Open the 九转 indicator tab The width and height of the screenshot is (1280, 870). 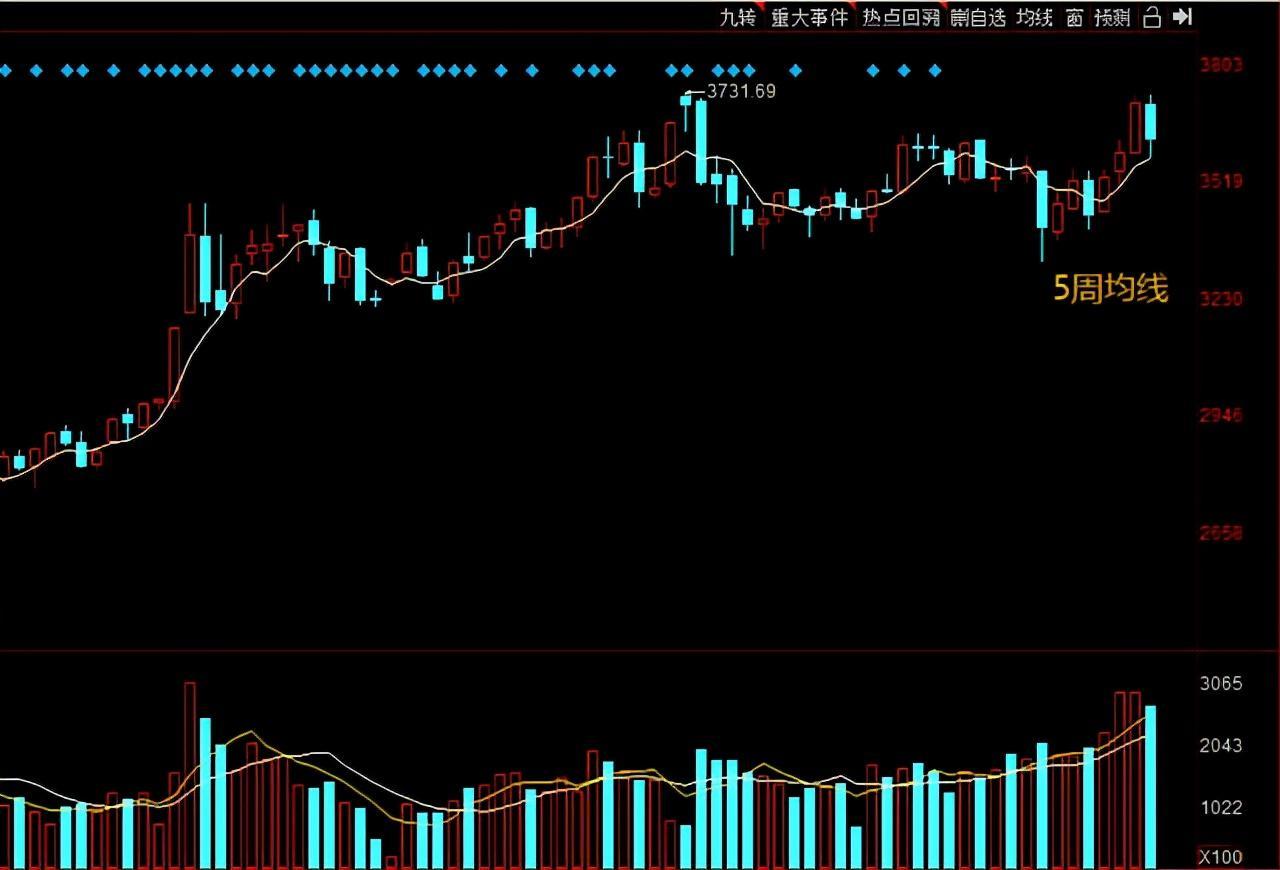click(738, 17)
